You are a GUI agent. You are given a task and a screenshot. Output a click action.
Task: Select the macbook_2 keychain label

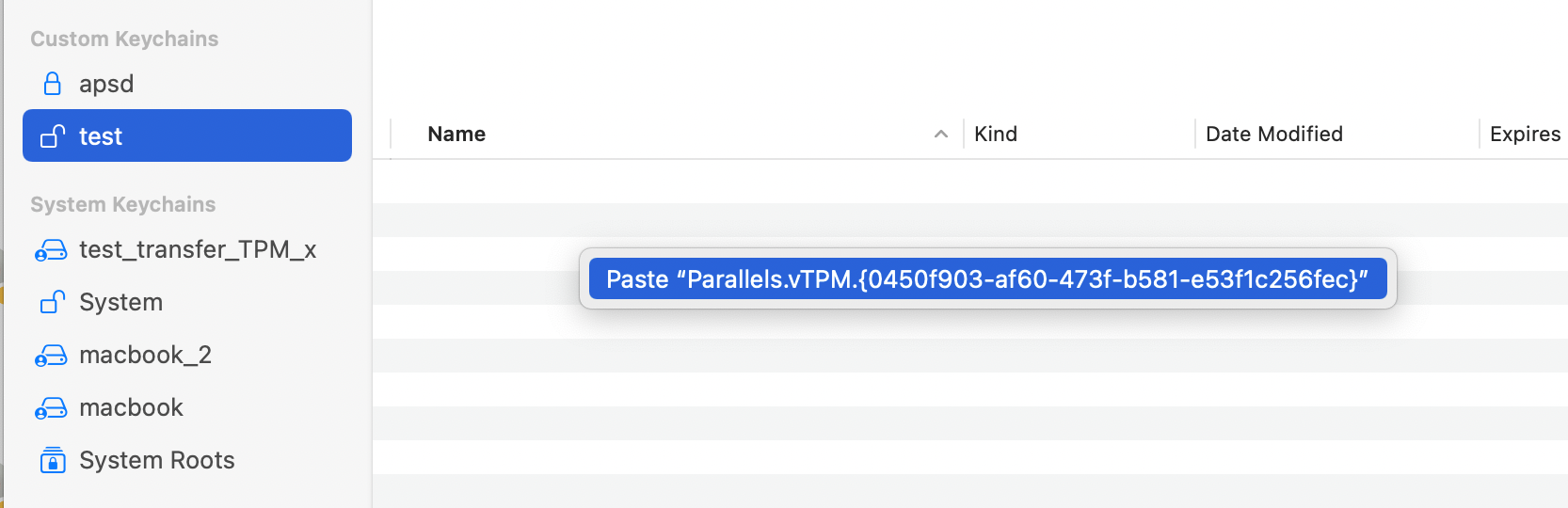click(145, 355)
